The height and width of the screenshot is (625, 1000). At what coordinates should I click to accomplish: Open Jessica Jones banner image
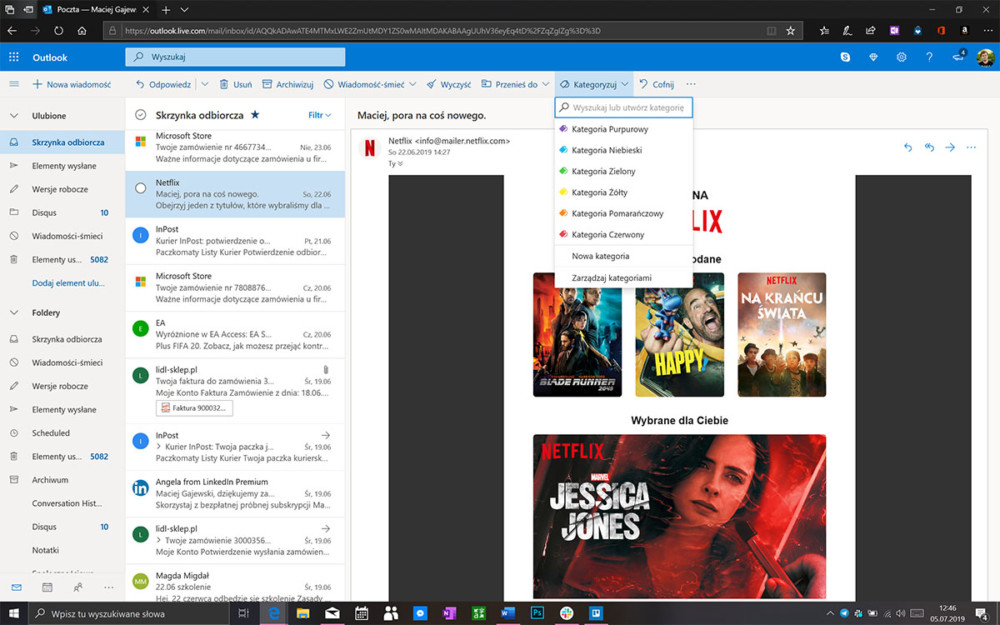tap(679, 517)
